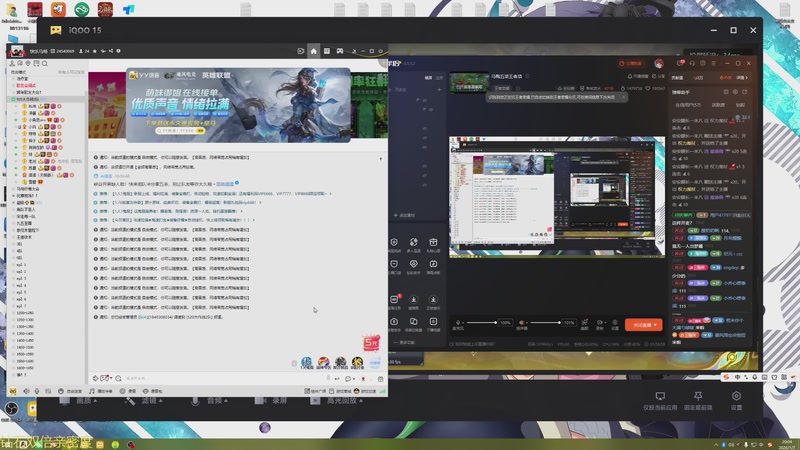
Task: Open 游戏加速 in the YY bottom bar
Action: pos(364,391)
